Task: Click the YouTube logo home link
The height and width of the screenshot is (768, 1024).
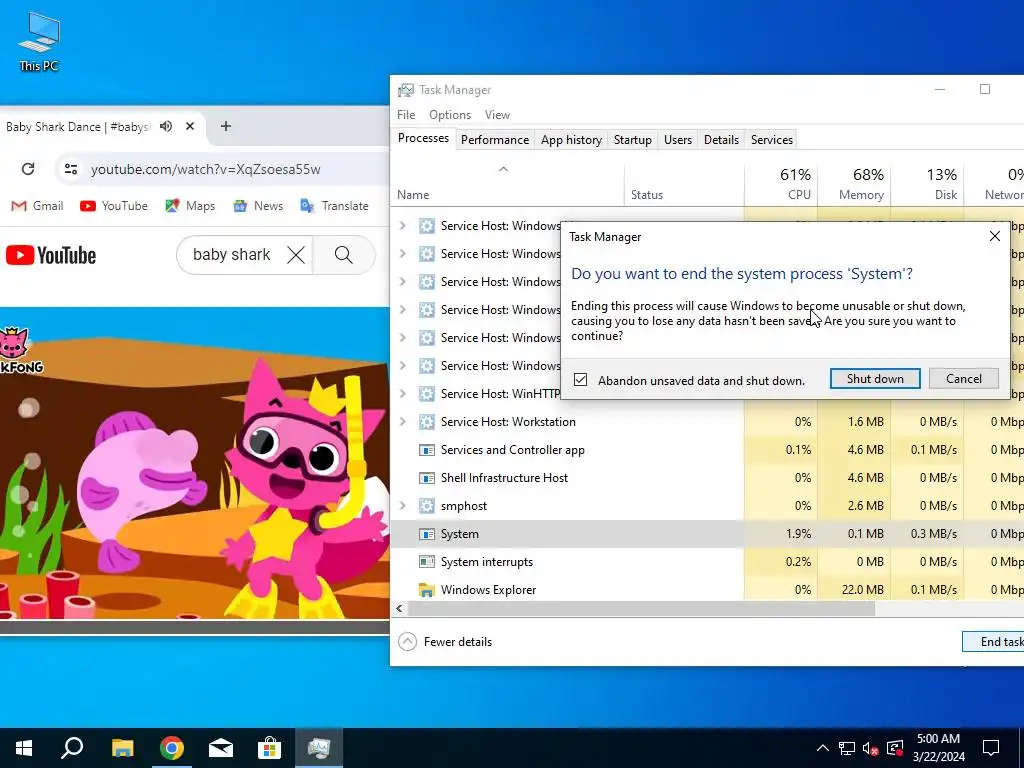Action: pyautogui.click(x=51, y=255)
